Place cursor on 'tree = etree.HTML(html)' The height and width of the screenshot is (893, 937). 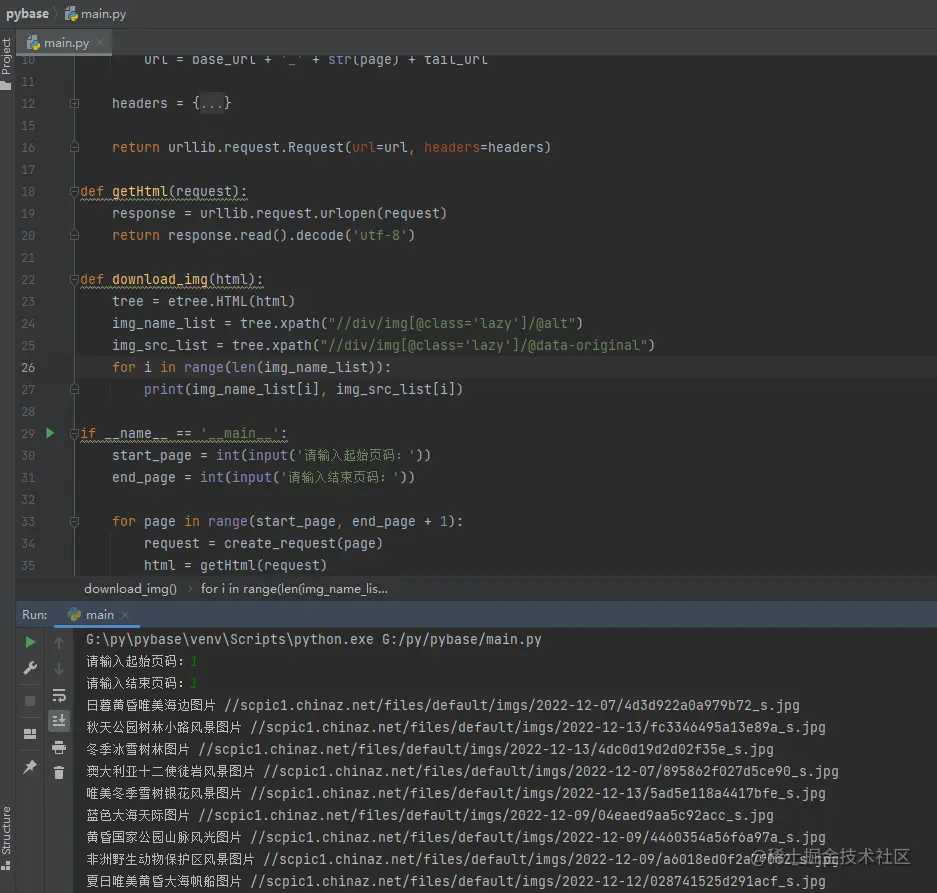point(203,301)
